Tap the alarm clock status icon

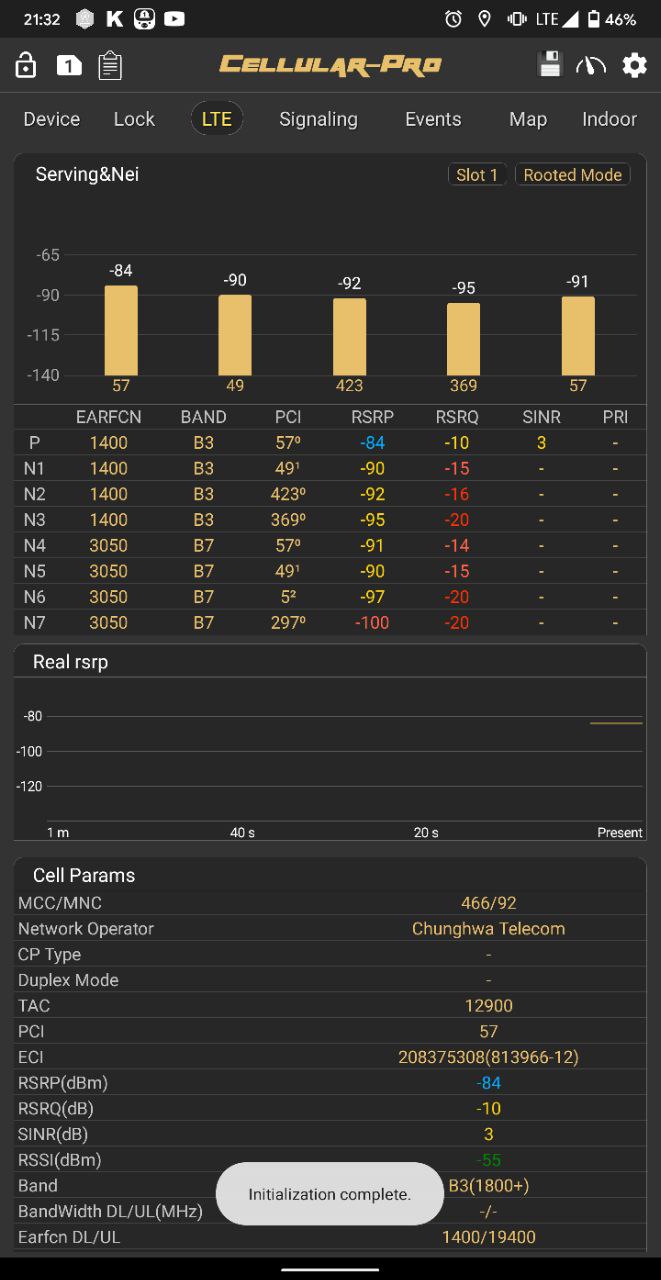(453, 19)
